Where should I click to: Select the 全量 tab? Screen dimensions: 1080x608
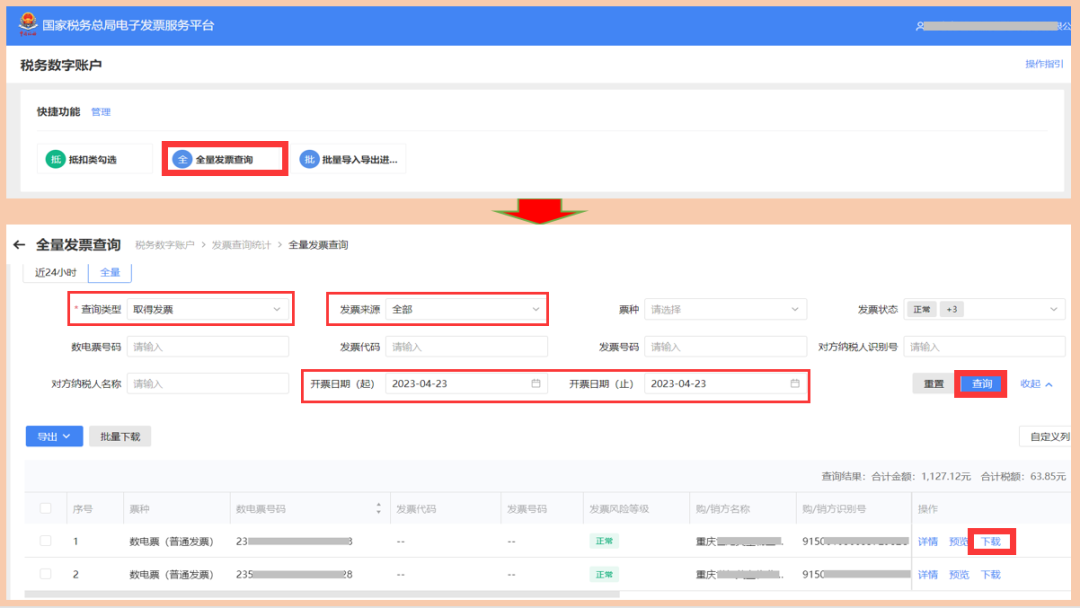(110, 272)
